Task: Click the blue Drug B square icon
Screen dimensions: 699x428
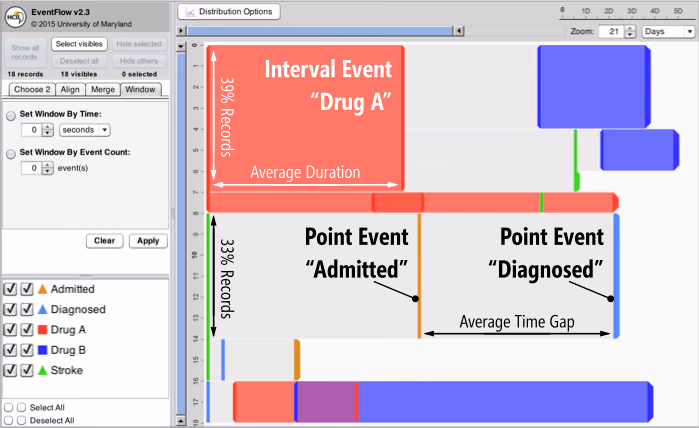Action: tap(42, 350)
